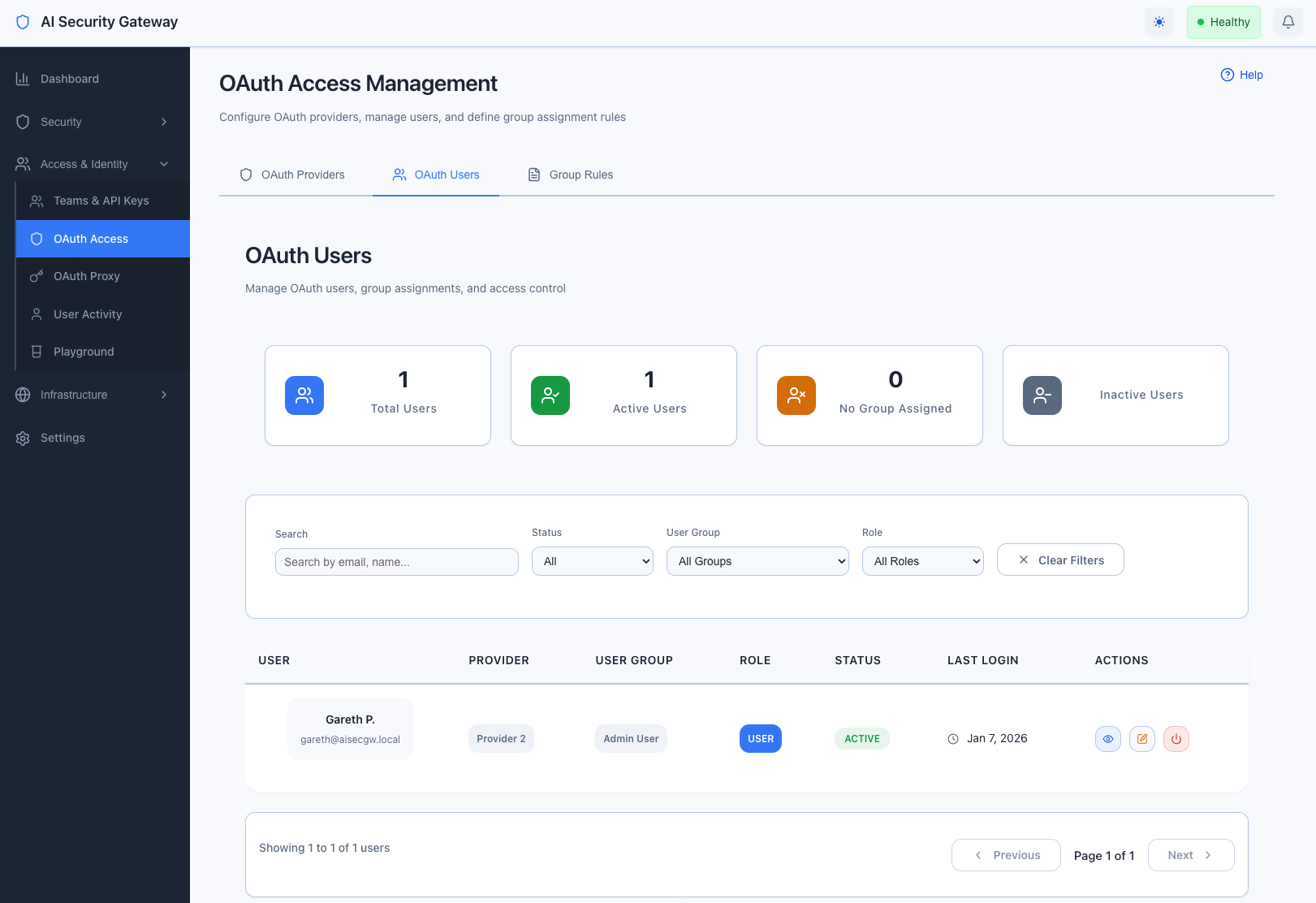Image resolution: width=1316 pixels, height=903 pixels.
Task: Deactivate Gareth P. with the power icon
Action: coord(1176,739)
